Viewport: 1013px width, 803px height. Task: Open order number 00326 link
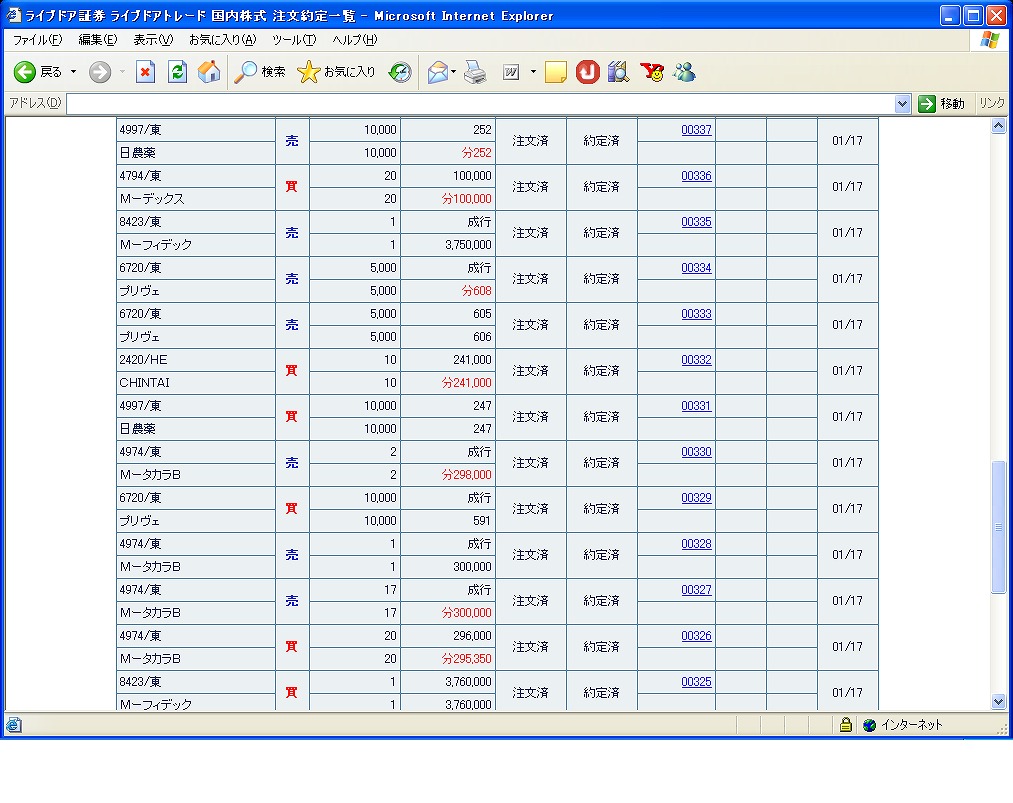[696, 635]
